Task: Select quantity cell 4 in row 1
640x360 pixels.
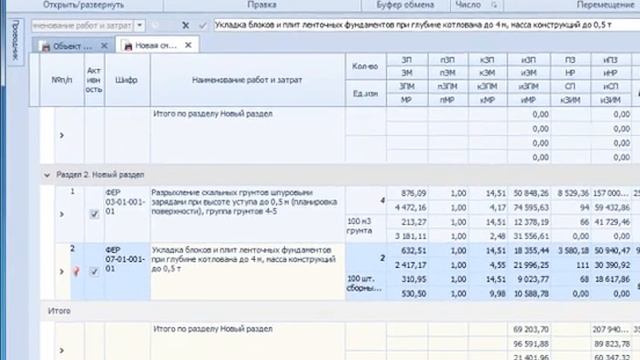Action: (x=366, y=200)
